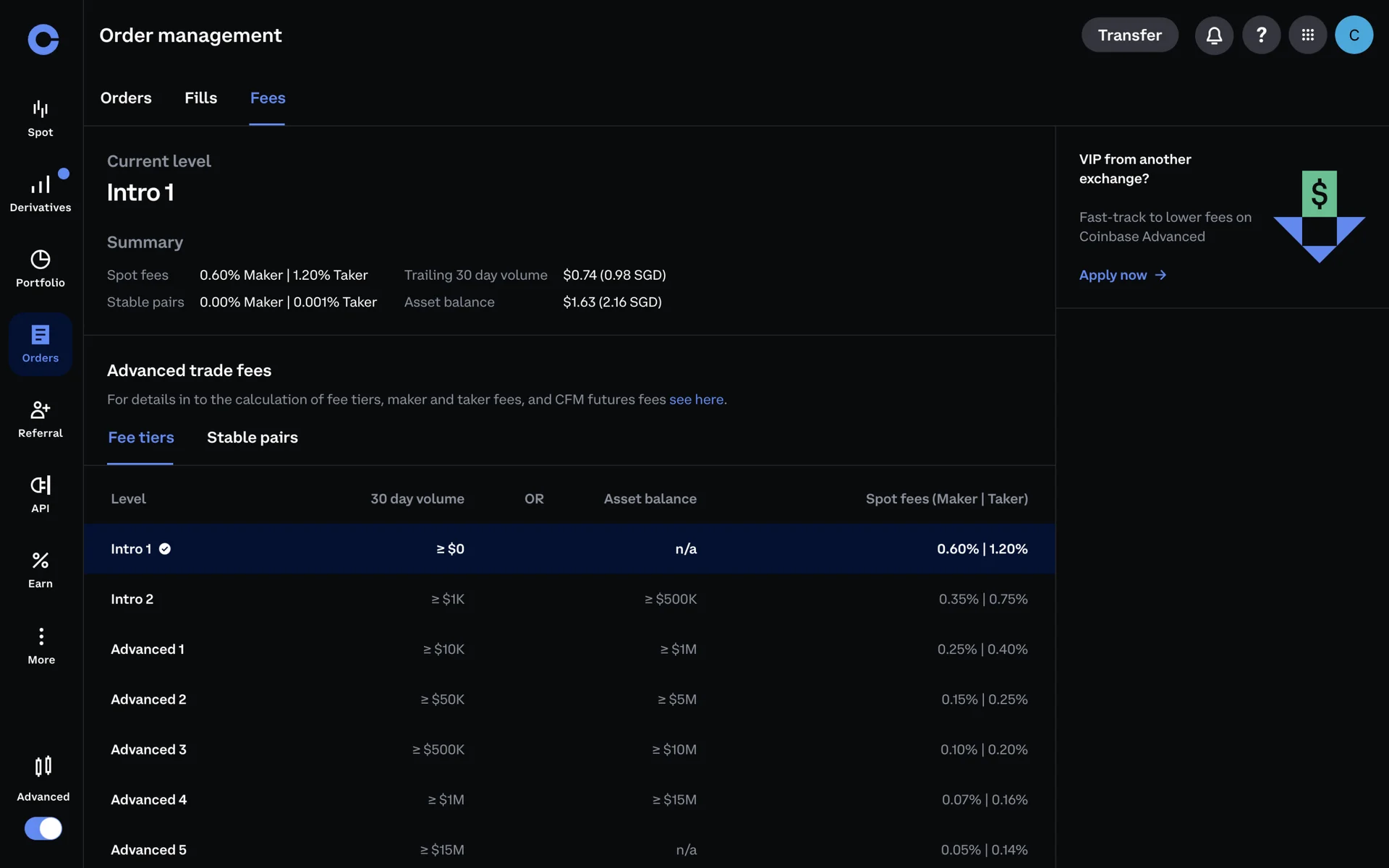
Task: Click the Apply now link
Action: [x=1122, y=275]
